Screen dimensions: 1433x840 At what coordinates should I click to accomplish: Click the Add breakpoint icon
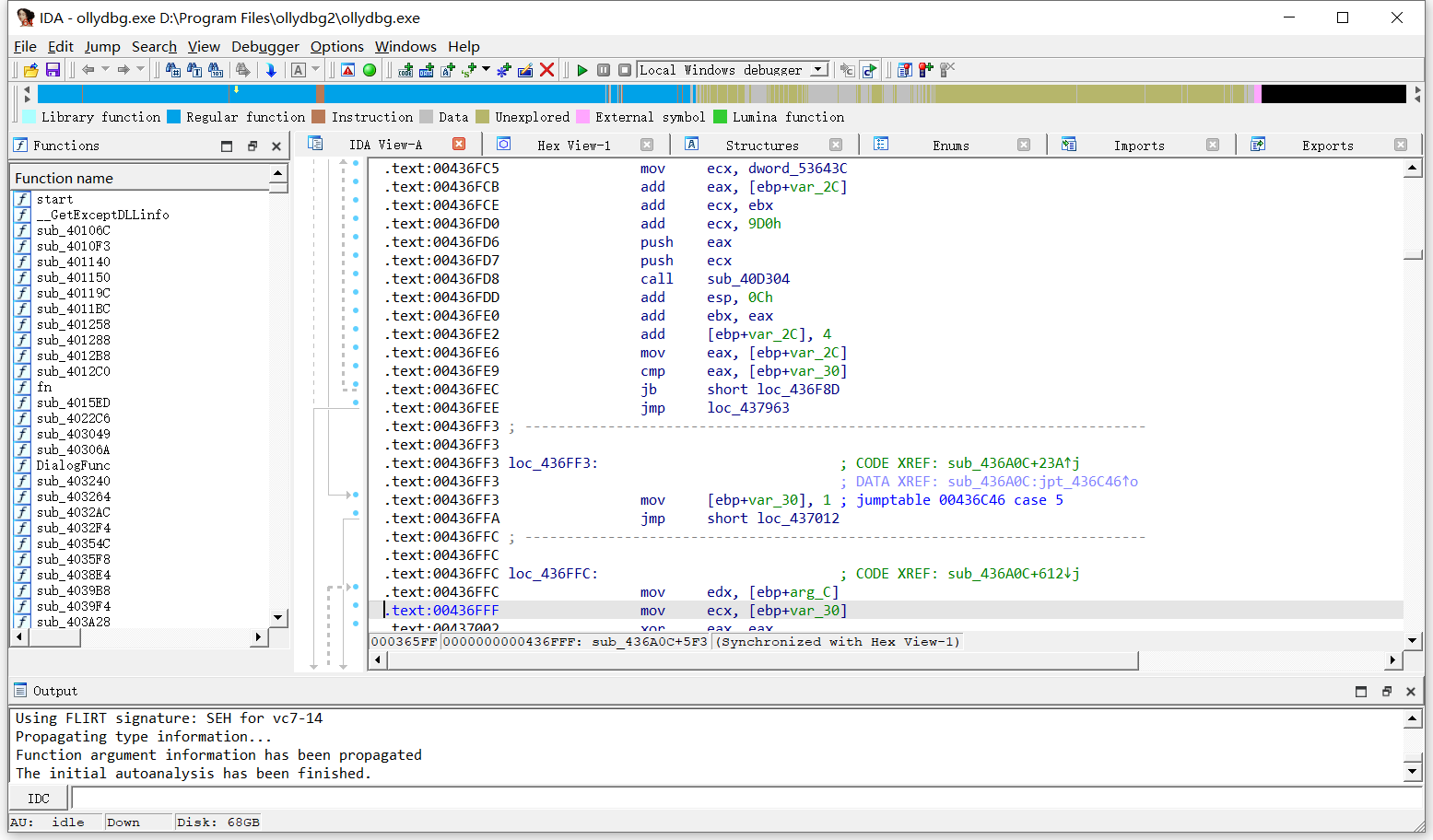(x=925, y=70)
